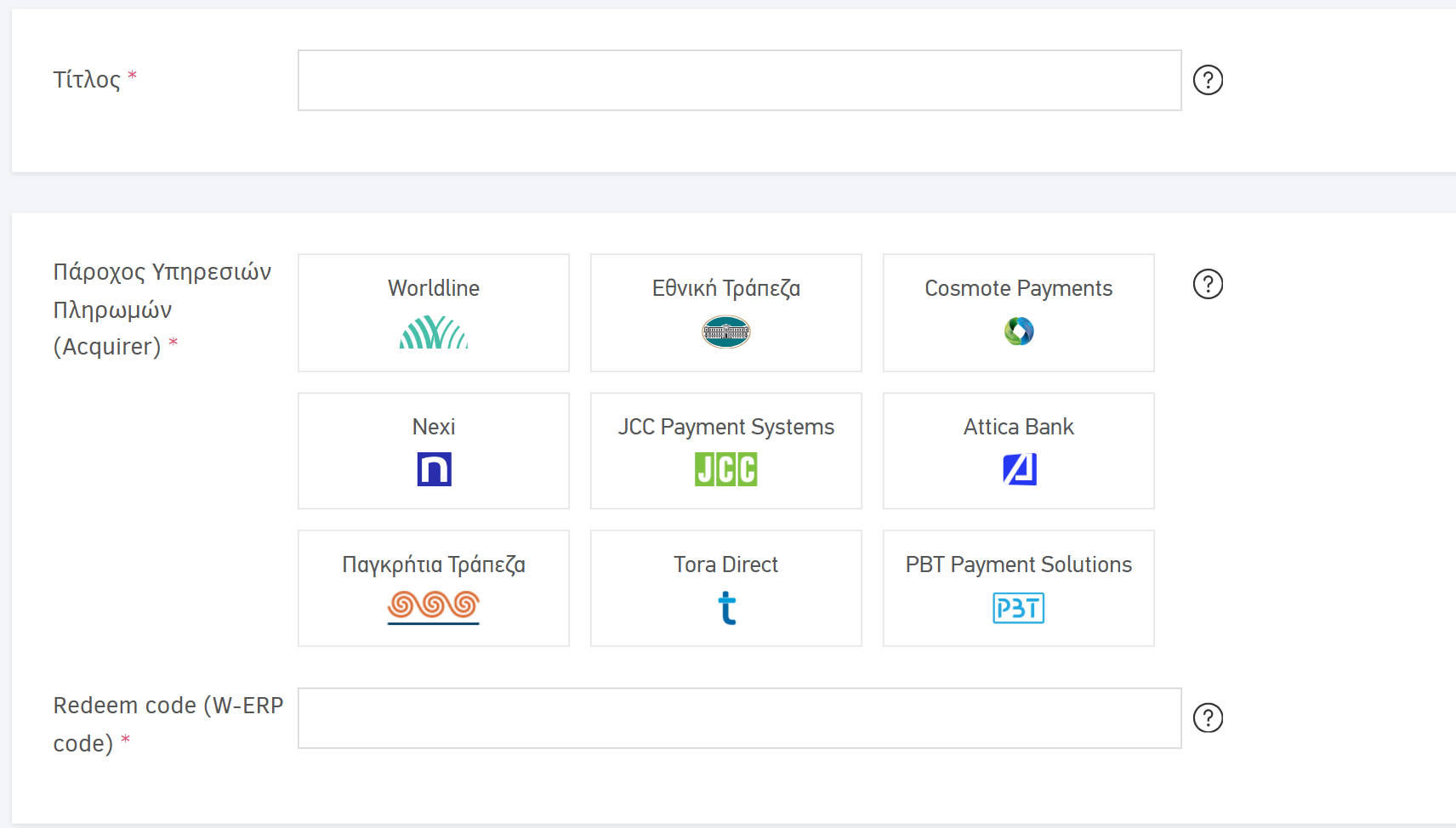Viewport: 1456px width, 828px height.
Task: Click the Nexi blue n logo
Action: pyautogui.click(x=434, y=469)
